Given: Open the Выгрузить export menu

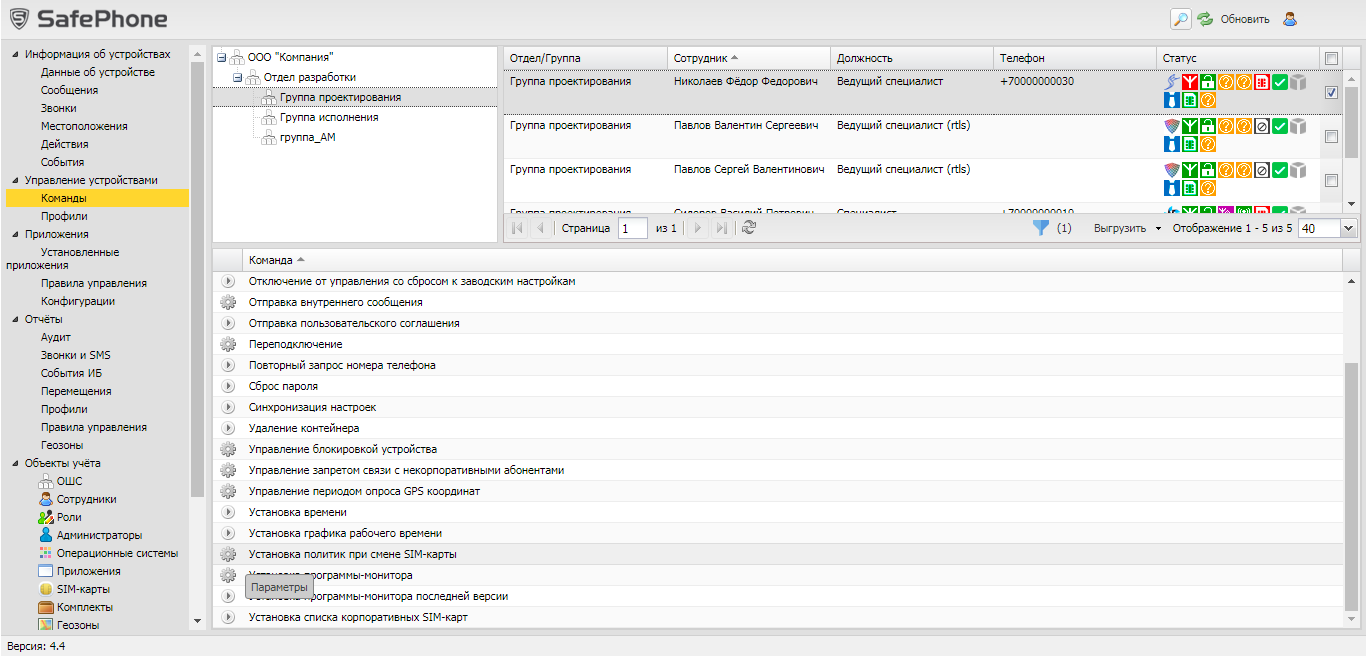Looking at the screenshot, I should click(x=1127, y=228).
